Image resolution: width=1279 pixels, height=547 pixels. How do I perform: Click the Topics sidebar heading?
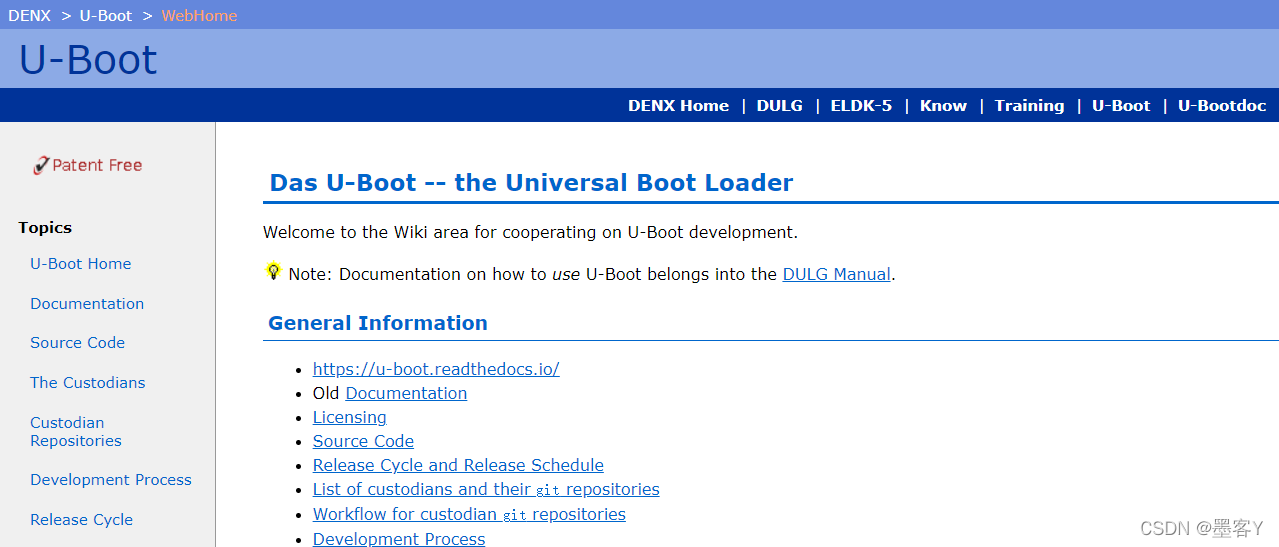(45, 227)
